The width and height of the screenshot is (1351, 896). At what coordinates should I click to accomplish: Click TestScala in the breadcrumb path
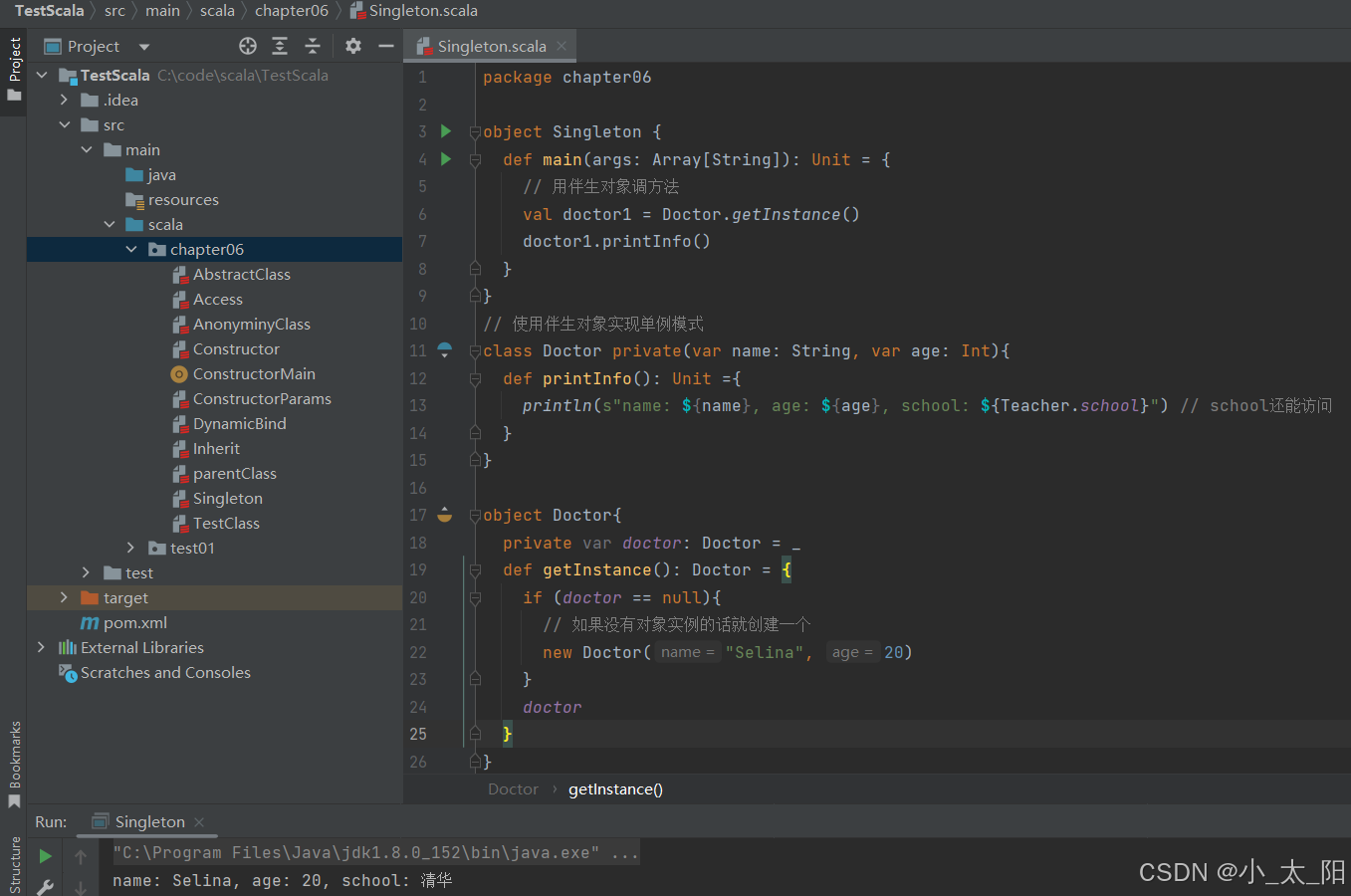[50, 11]
